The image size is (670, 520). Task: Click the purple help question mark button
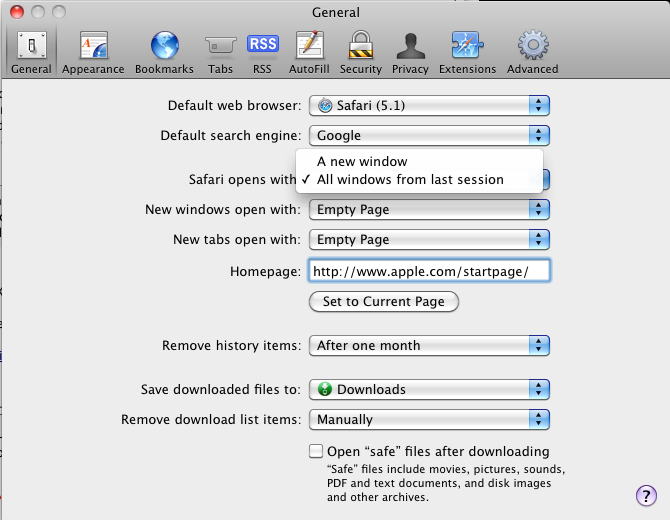[646, 496]
